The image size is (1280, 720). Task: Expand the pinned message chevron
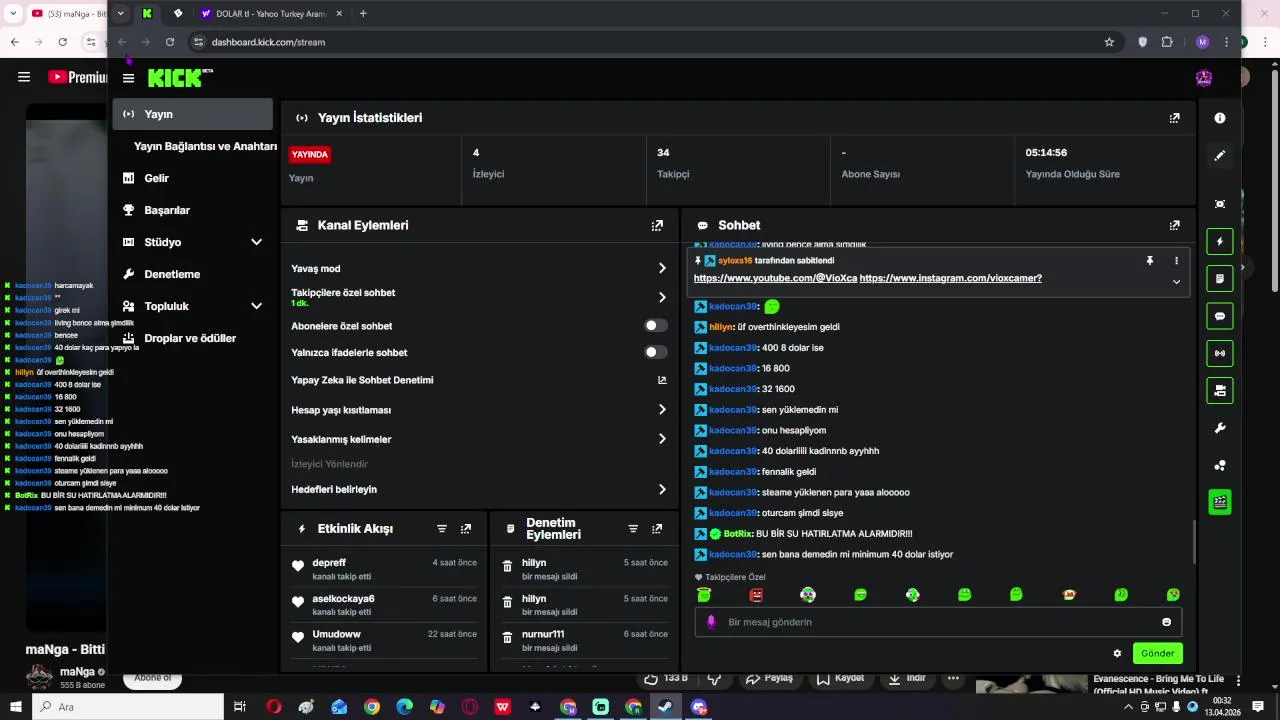click(1176, 282)
